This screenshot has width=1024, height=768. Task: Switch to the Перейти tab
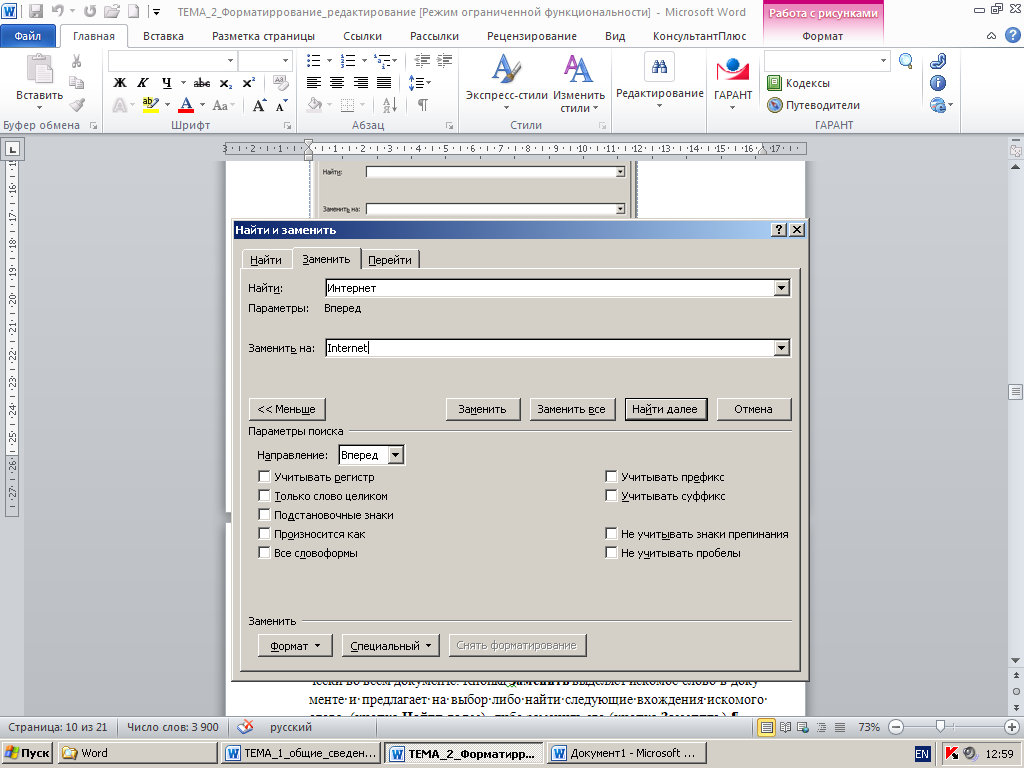pos(390,260)
